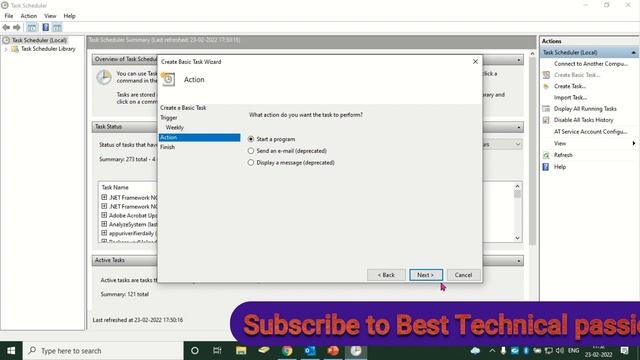
Task: Open the task status time period dropdown
Action: [x=518, y=144]
